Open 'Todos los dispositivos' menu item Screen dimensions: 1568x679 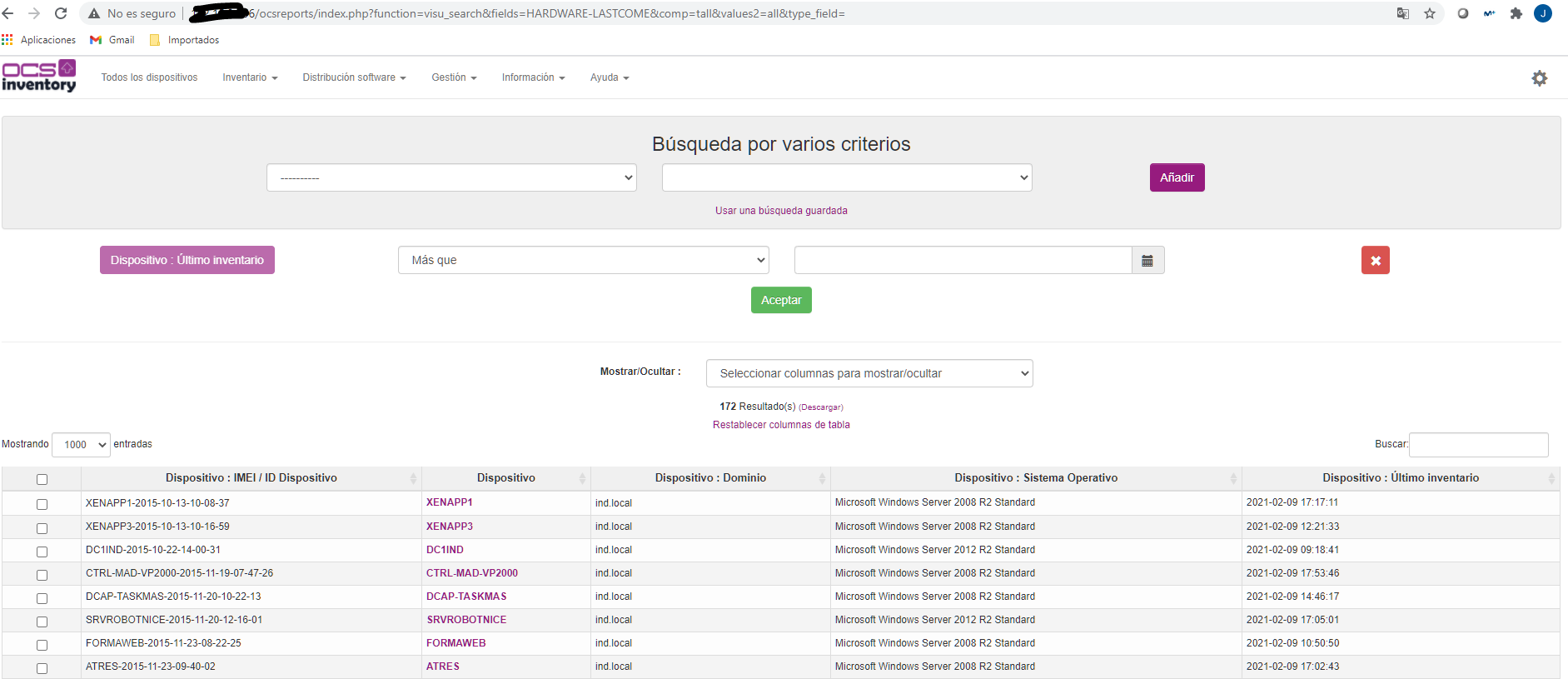(149, 77)
